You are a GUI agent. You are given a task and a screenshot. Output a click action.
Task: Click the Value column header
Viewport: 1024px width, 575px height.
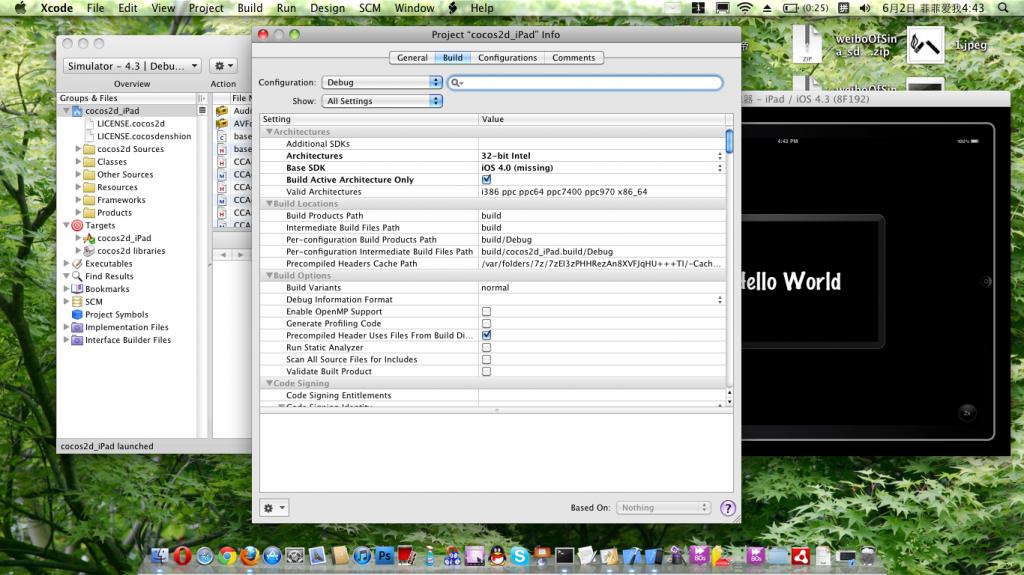602,119
